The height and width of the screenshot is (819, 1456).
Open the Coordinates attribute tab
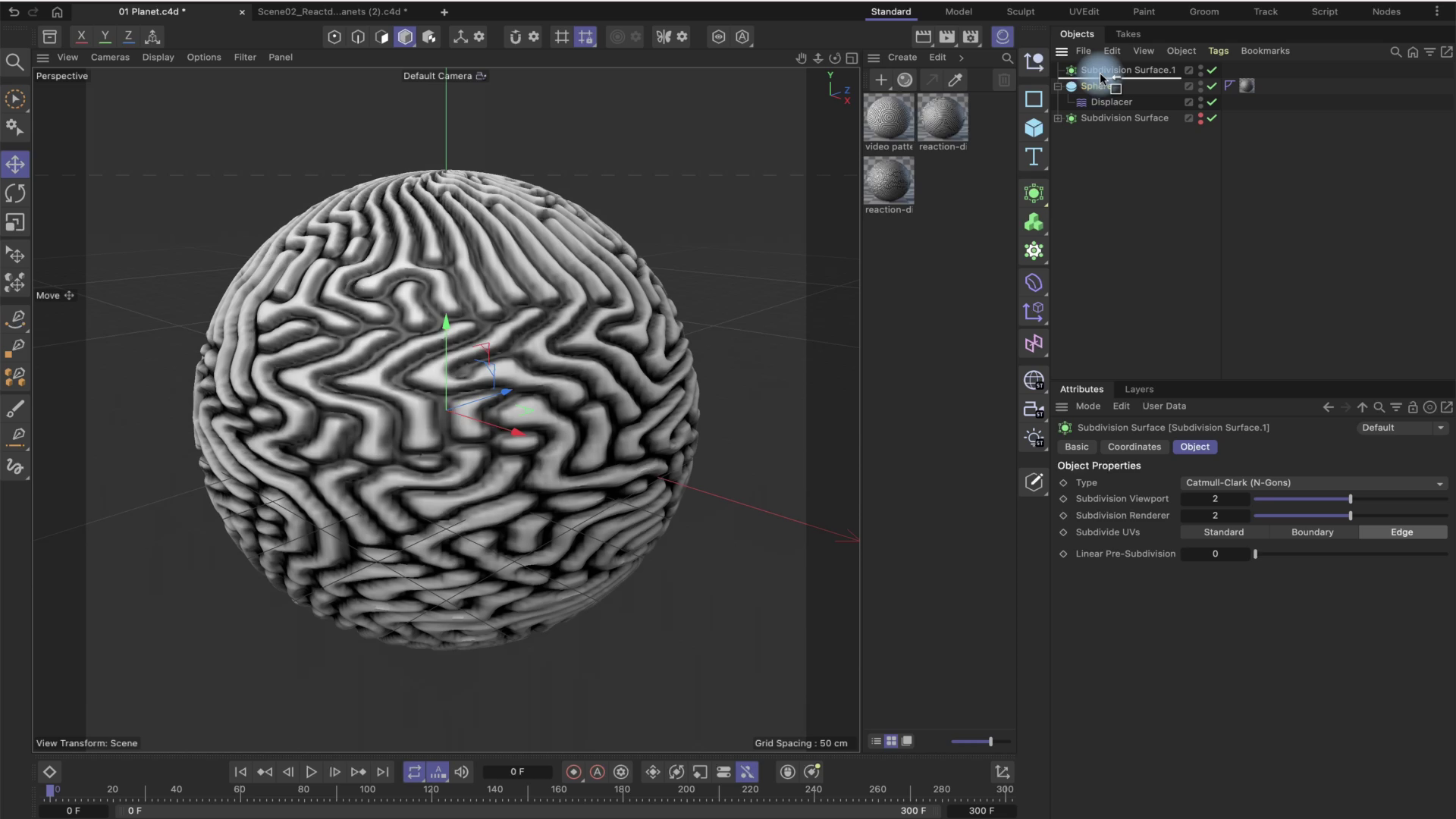[x=1134, y=447]
